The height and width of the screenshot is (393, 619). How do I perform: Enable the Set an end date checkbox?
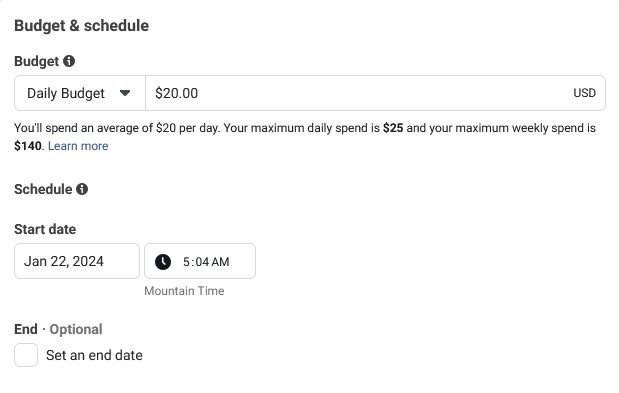26,355
